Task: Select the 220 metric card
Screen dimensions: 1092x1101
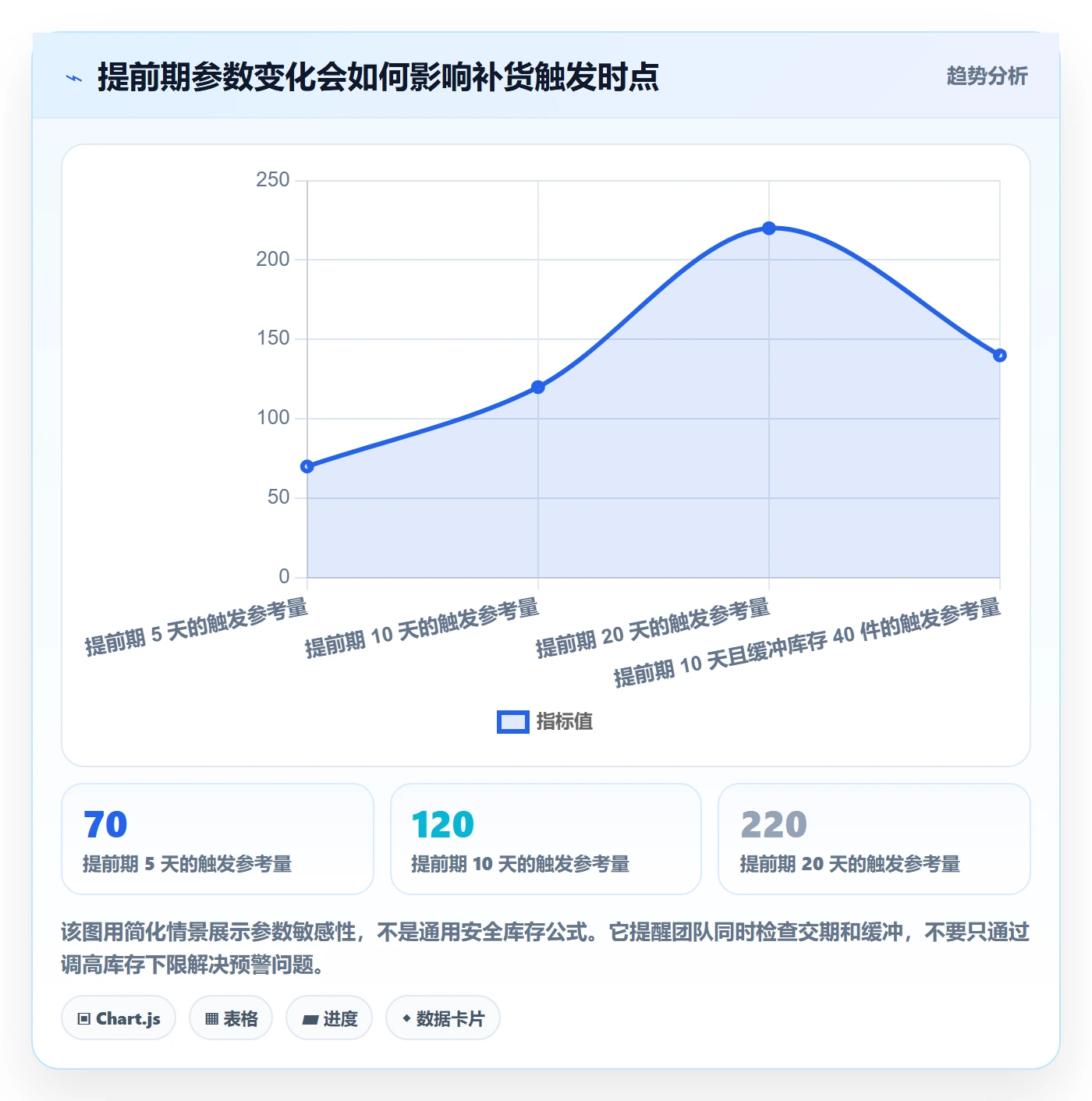Action: coord(874,839)
